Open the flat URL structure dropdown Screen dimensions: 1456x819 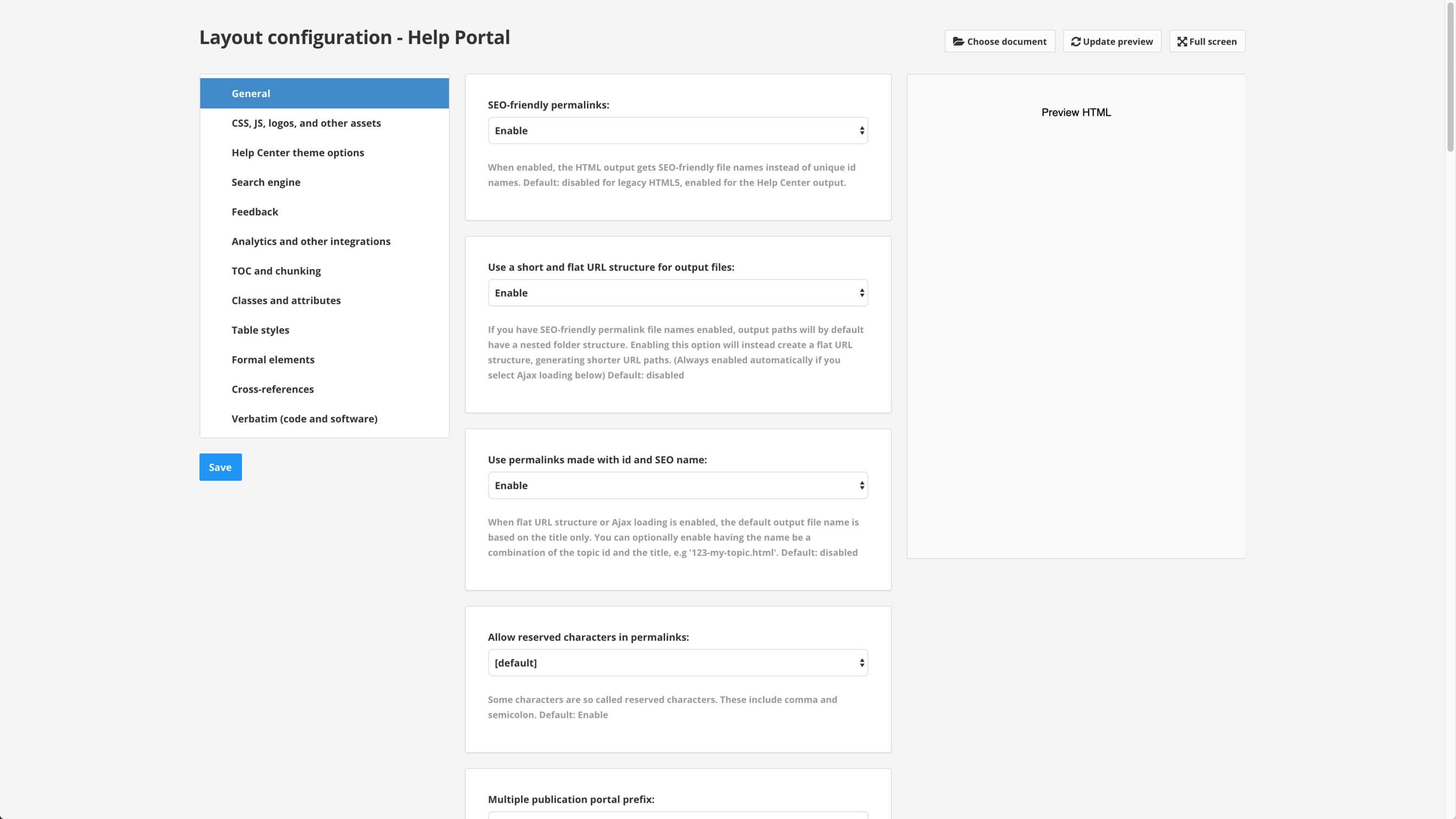(x=677, y=292)
